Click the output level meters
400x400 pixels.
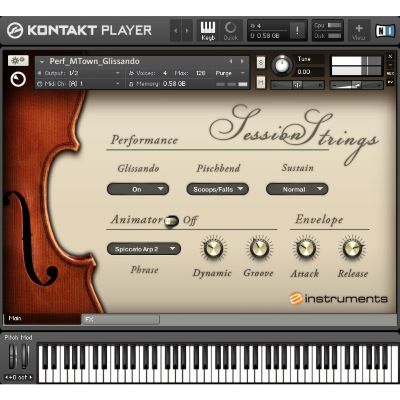(x=356, y=66)
